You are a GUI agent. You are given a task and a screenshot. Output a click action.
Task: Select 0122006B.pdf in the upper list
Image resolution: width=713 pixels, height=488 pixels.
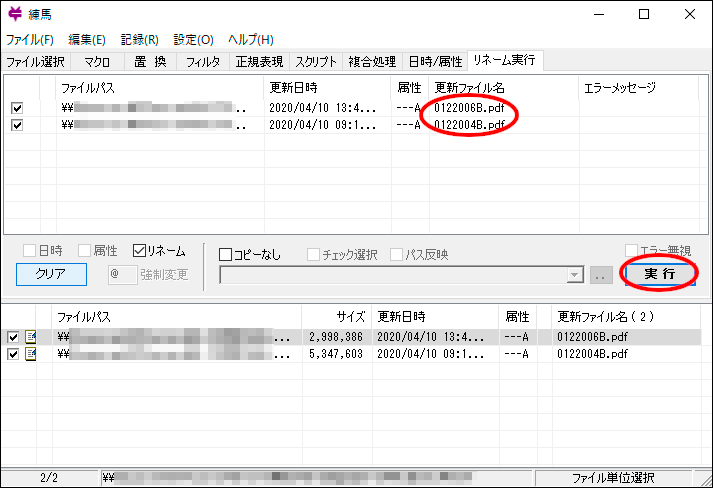[x=469, y=108]
